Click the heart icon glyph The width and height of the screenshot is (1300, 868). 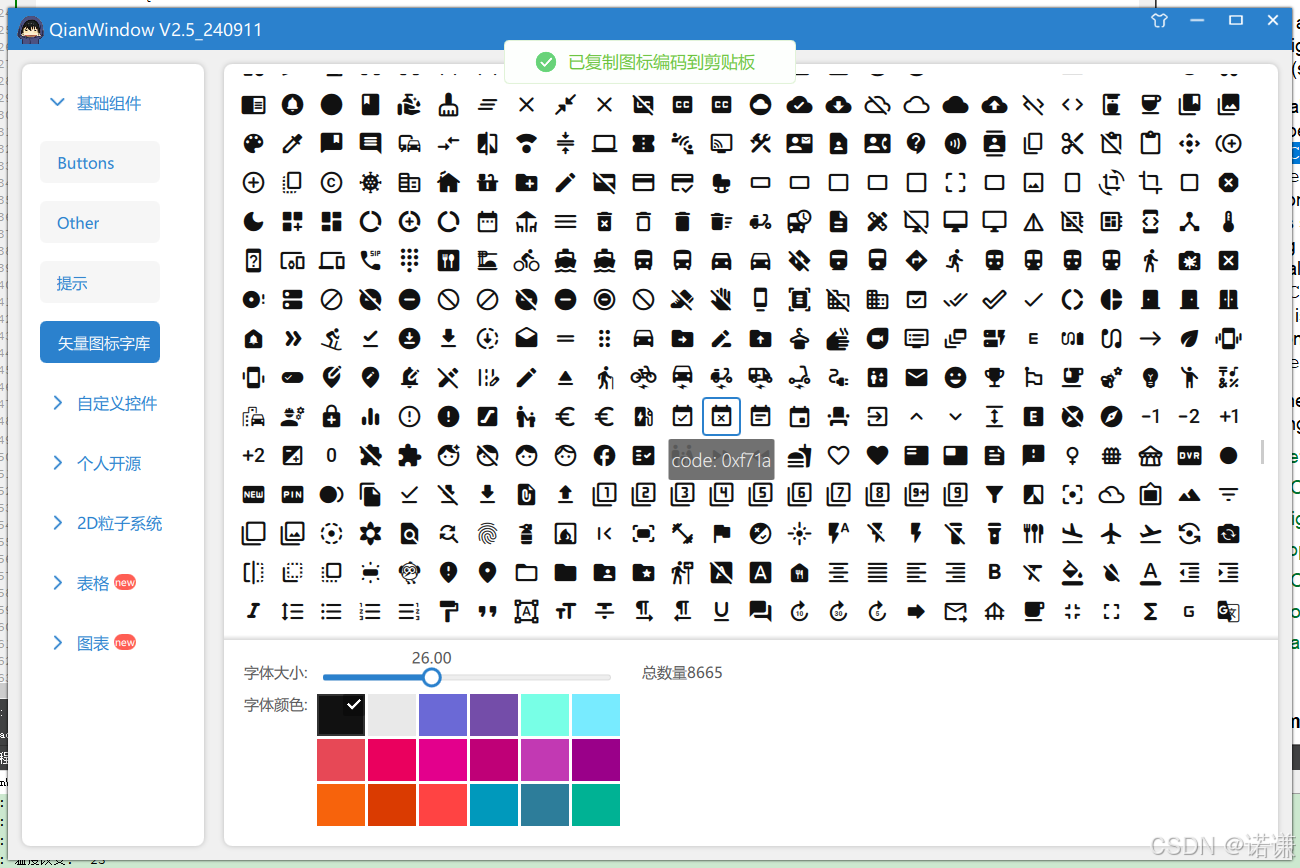tap(877, 455)
